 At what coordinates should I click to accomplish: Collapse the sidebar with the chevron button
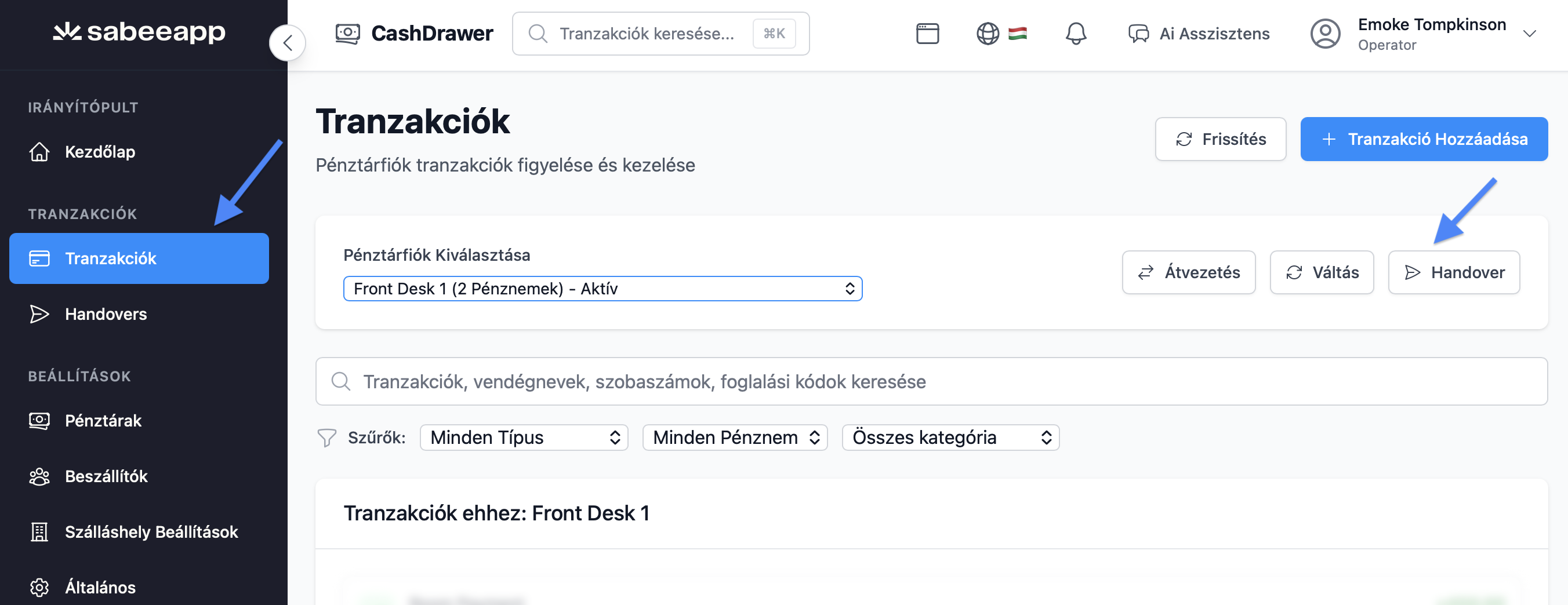point(287,43)
